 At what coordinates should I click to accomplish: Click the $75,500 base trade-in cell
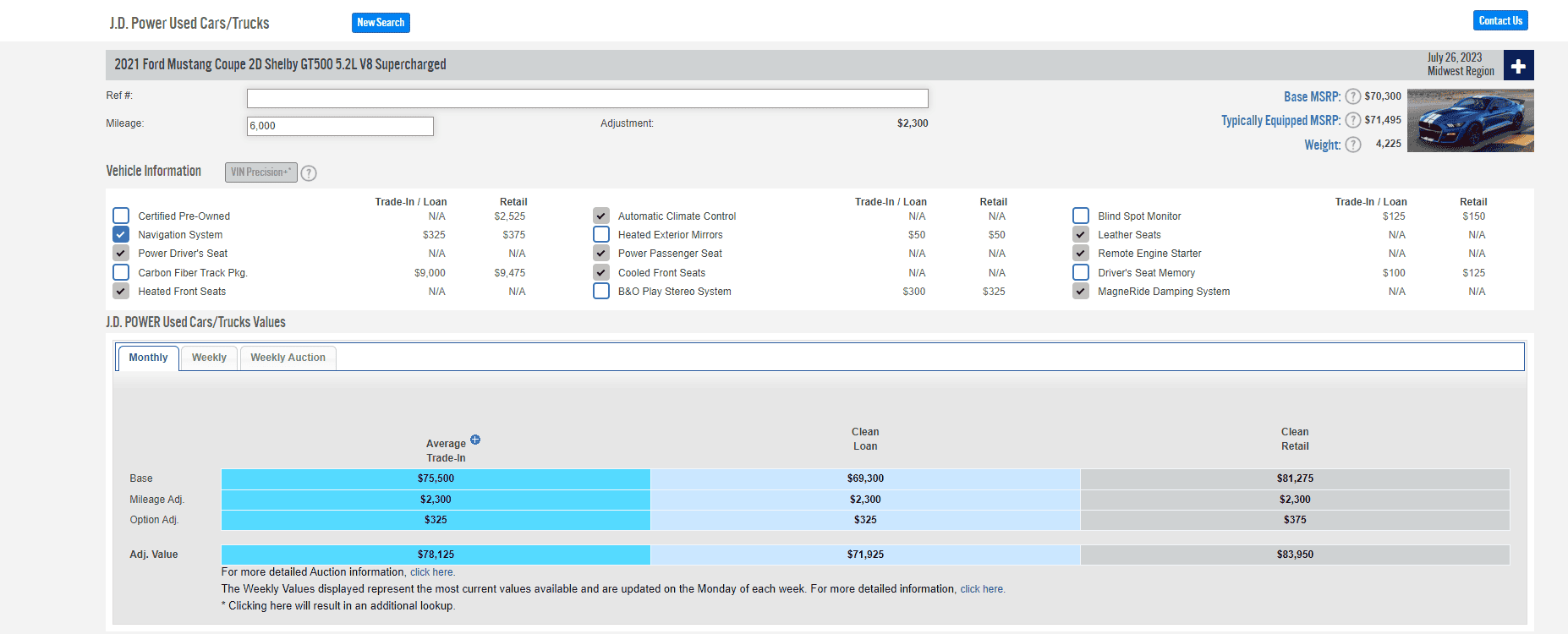(x=436, y=478)
